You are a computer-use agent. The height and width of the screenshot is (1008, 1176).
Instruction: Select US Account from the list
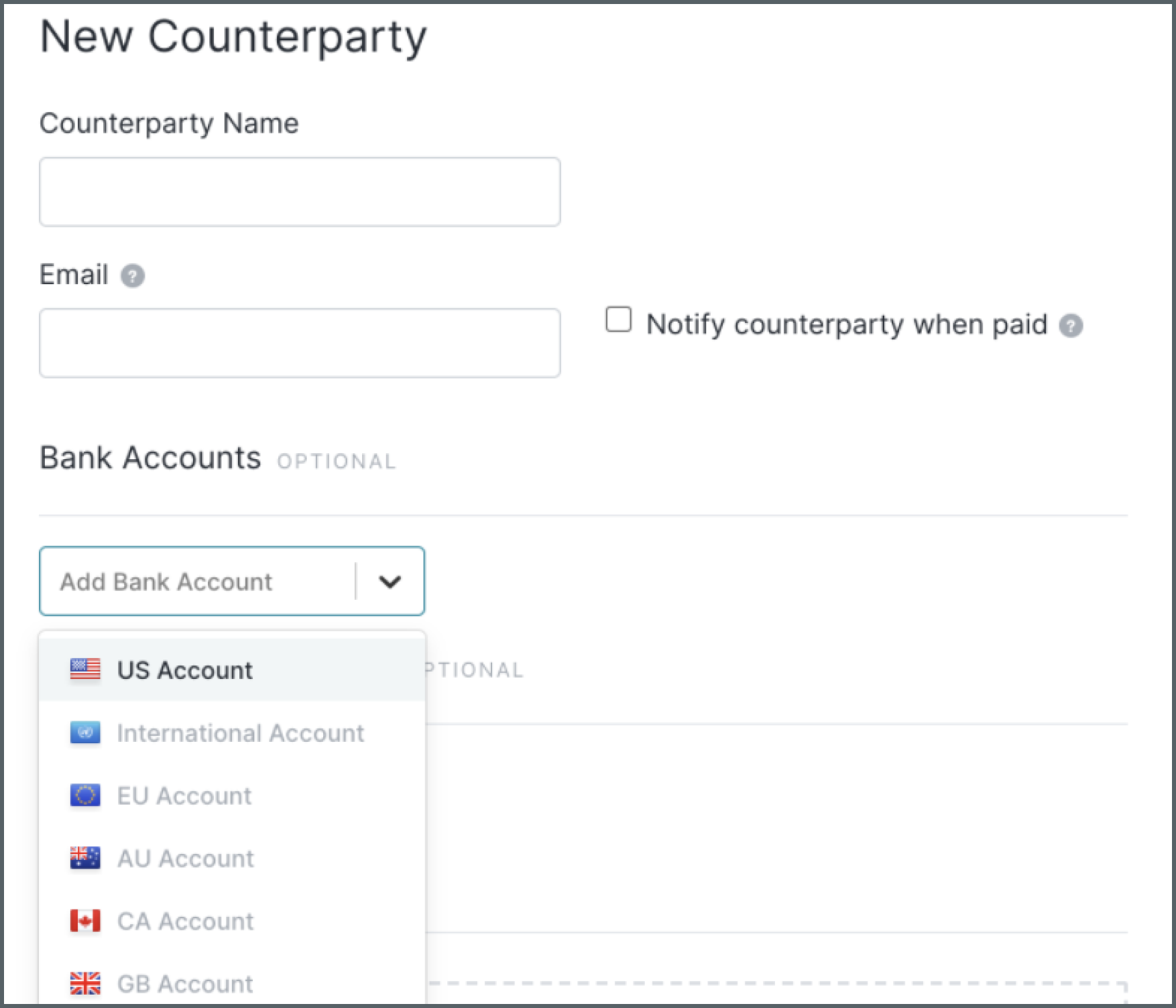185,669
